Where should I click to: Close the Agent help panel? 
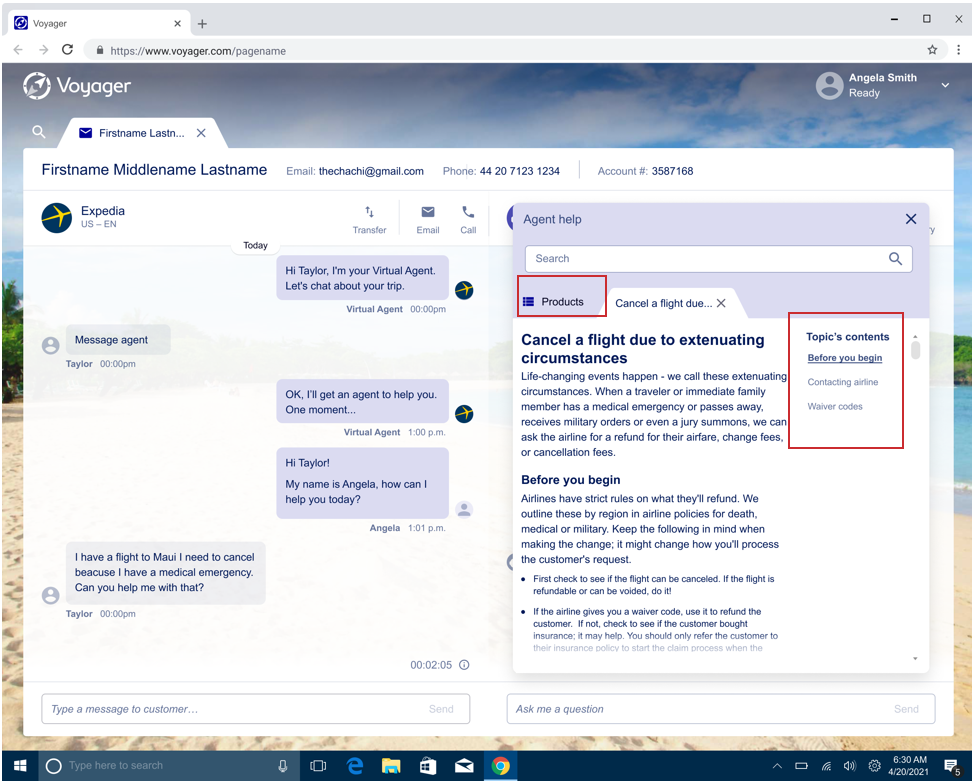coord(910,219)
